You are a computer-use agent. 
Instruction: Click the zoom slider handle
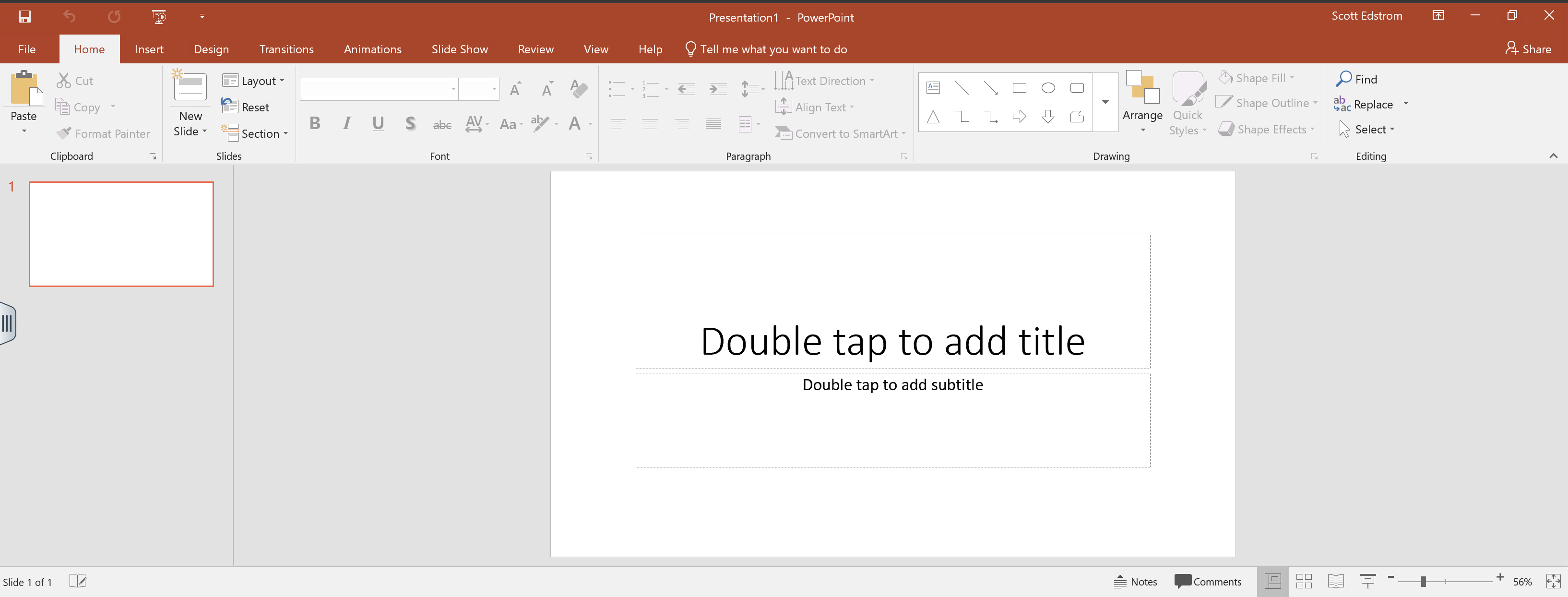pos(1423,581)
